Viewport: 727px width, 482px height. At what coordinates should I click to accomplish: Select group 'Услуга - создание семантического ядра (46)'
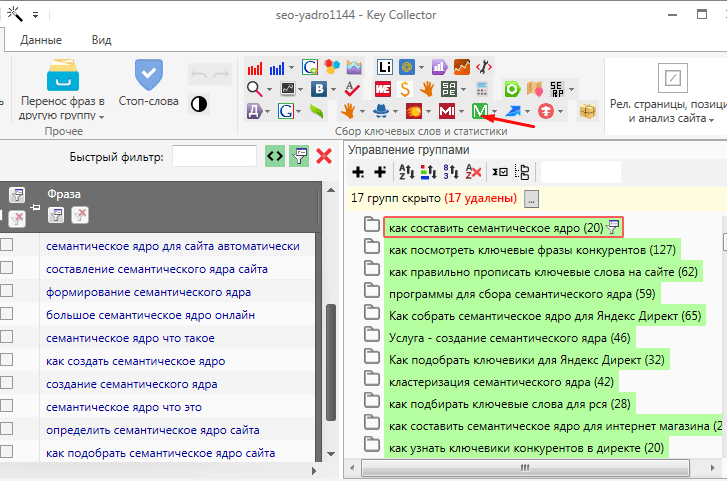[510, 338]
